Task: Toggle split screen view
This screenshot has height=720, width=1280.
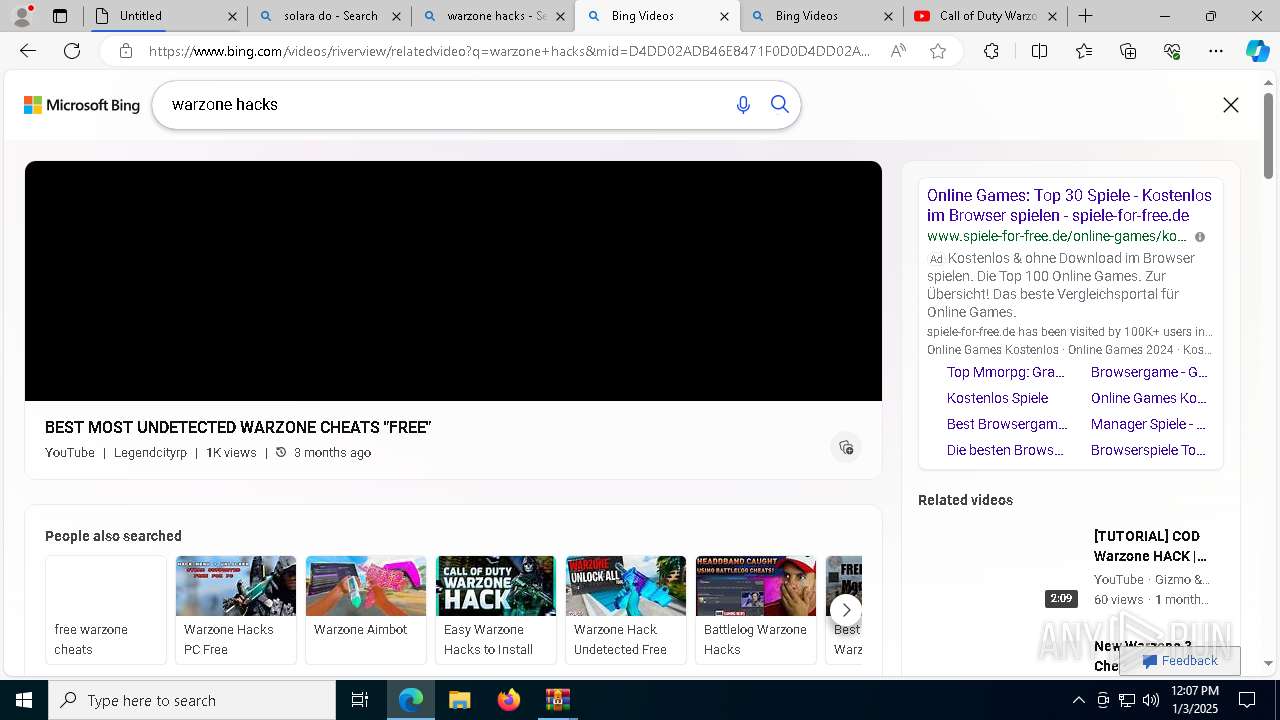Action: pos(1039,51)
